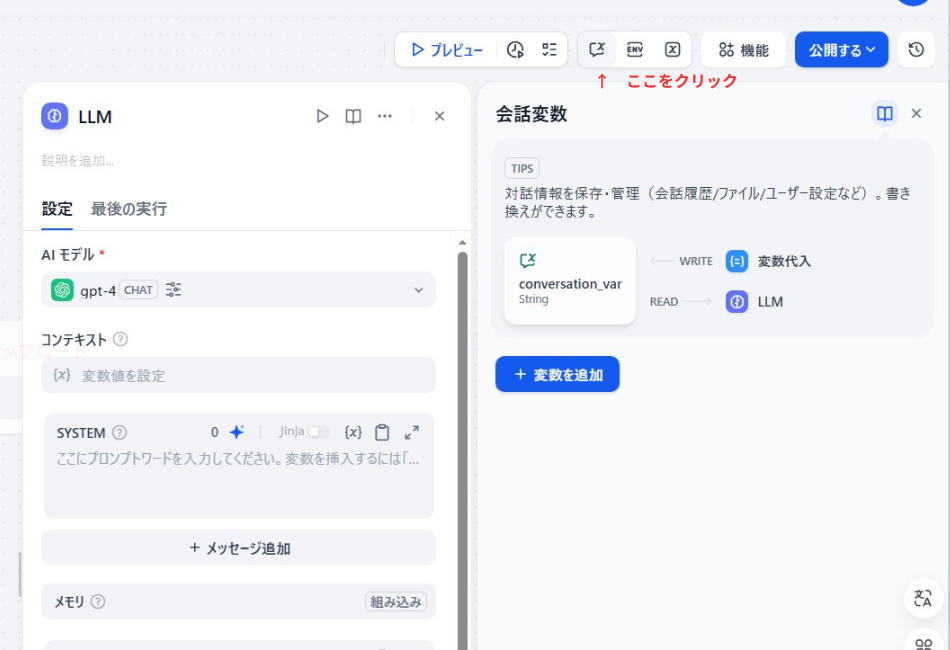
Task: Insert a variable using the {x} icon
Action: coord(353,432)
